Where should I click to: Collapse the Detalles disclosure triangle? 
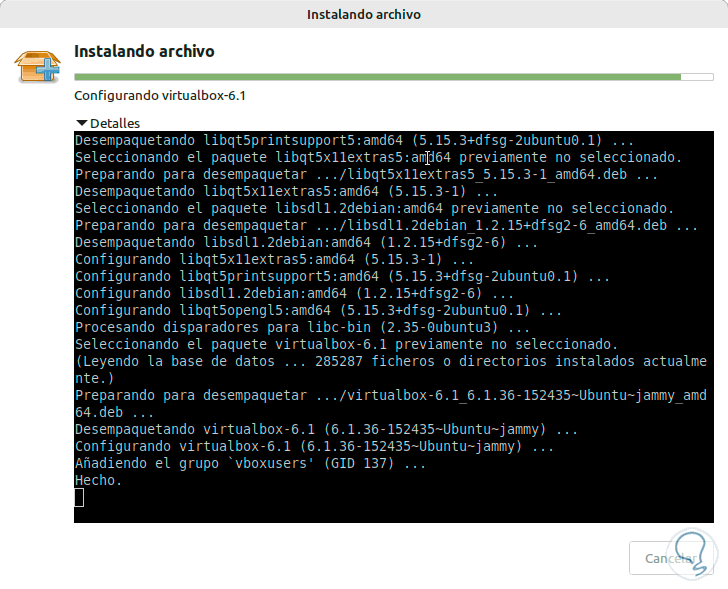pos(82,123)
